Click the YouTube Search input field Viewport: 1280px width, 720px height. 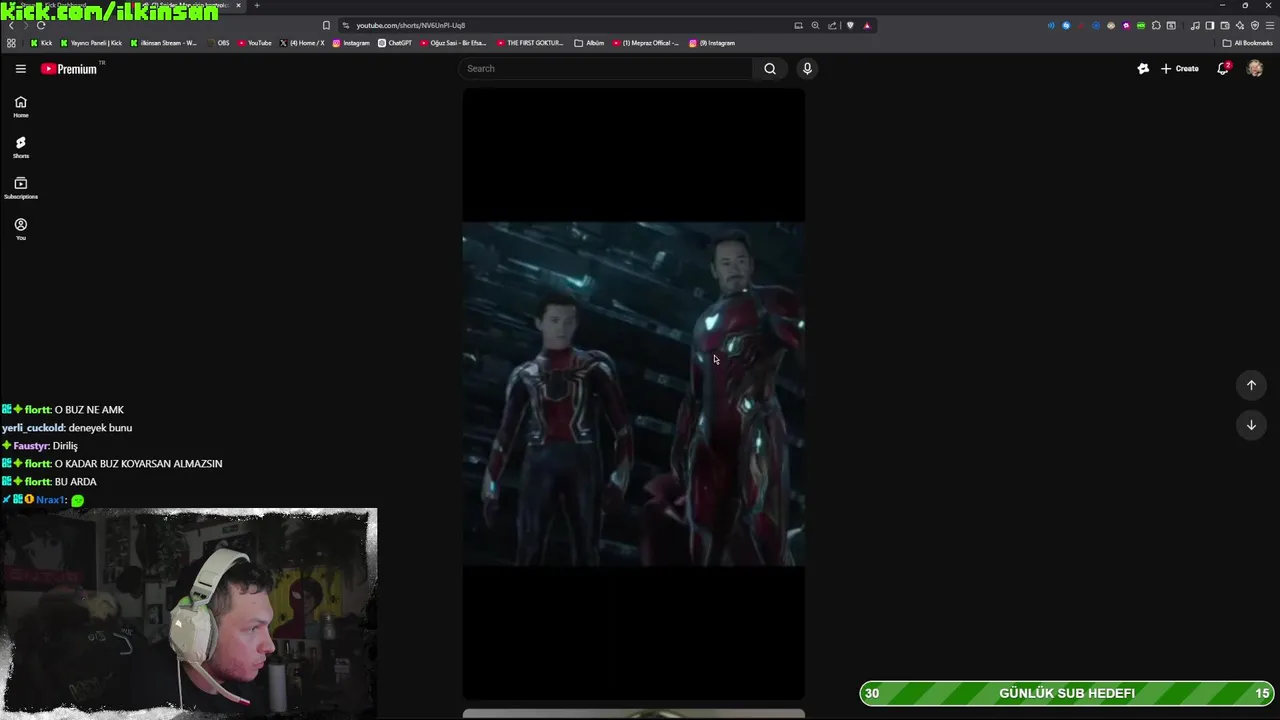coord(605,68)
